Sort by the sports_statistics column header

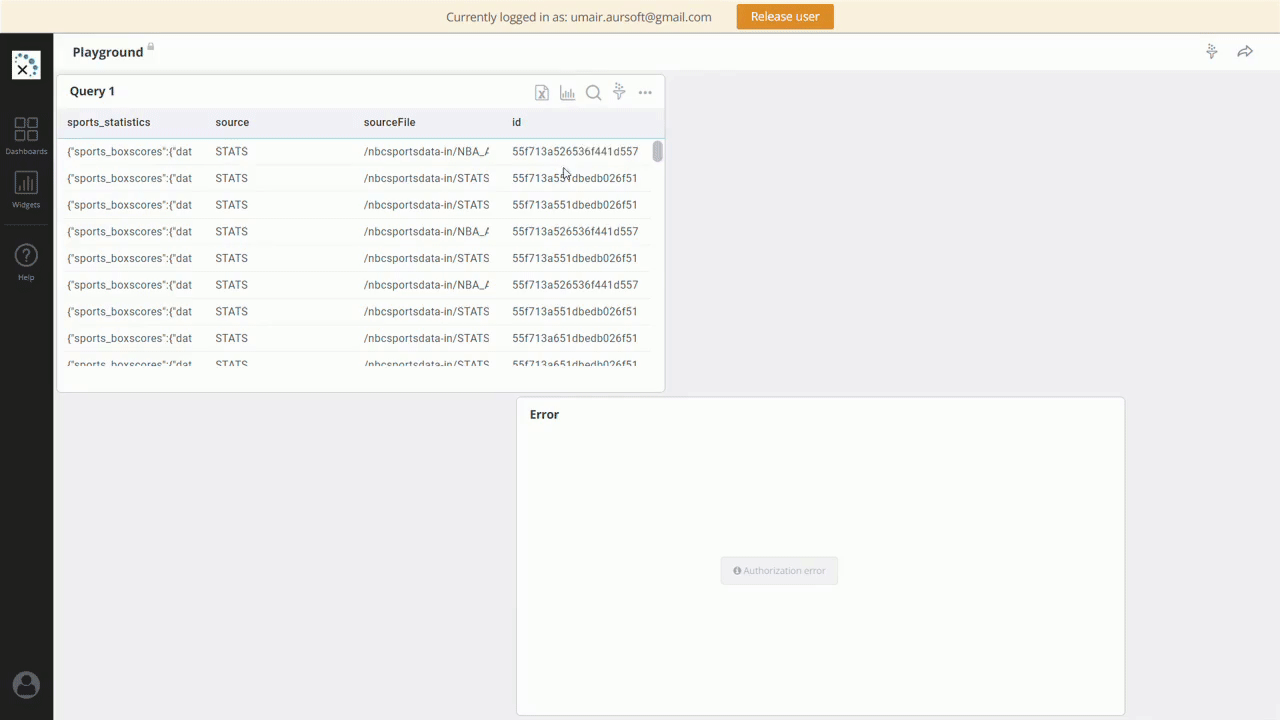[x=109, y=122]
